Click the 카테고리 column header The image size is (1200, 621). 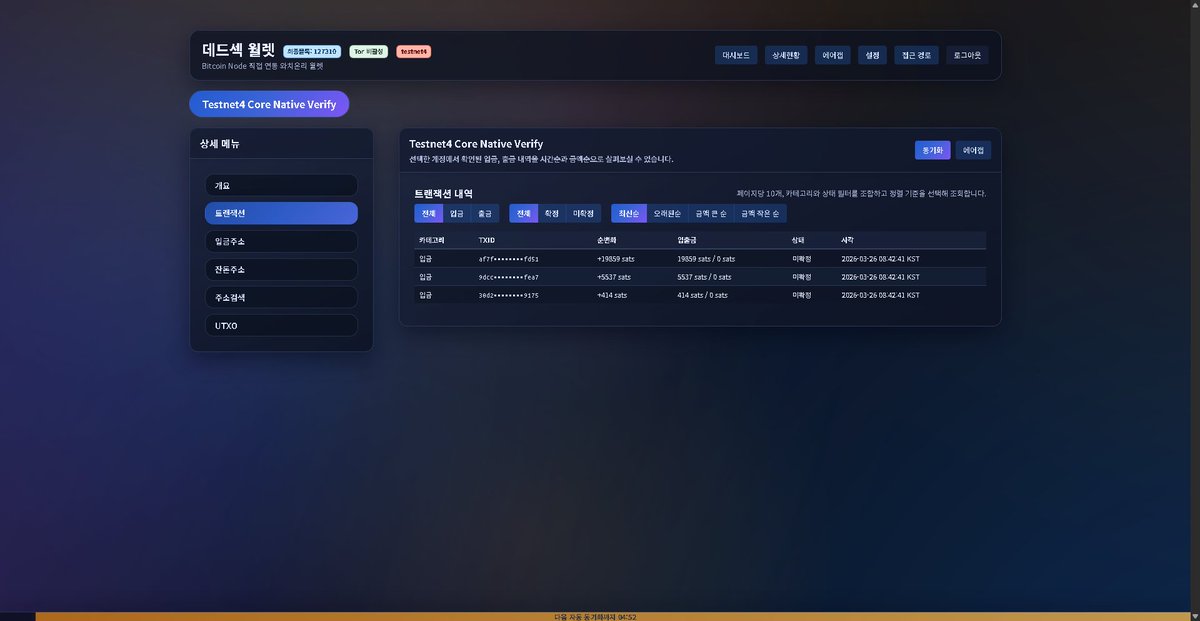point(432,240)
